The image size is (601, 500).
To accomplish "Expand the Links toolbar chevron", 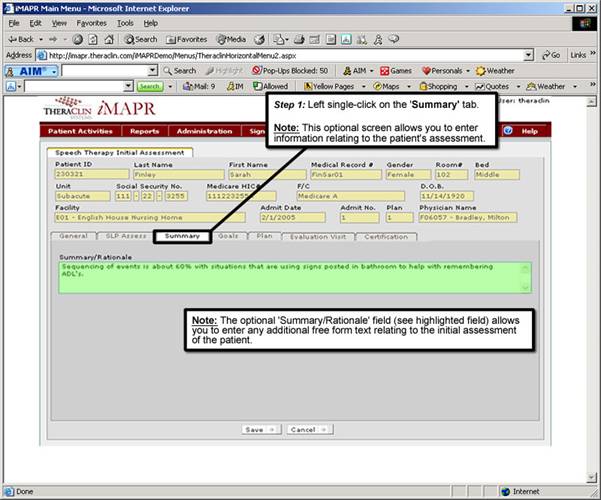I will click(x=593, y=53).
